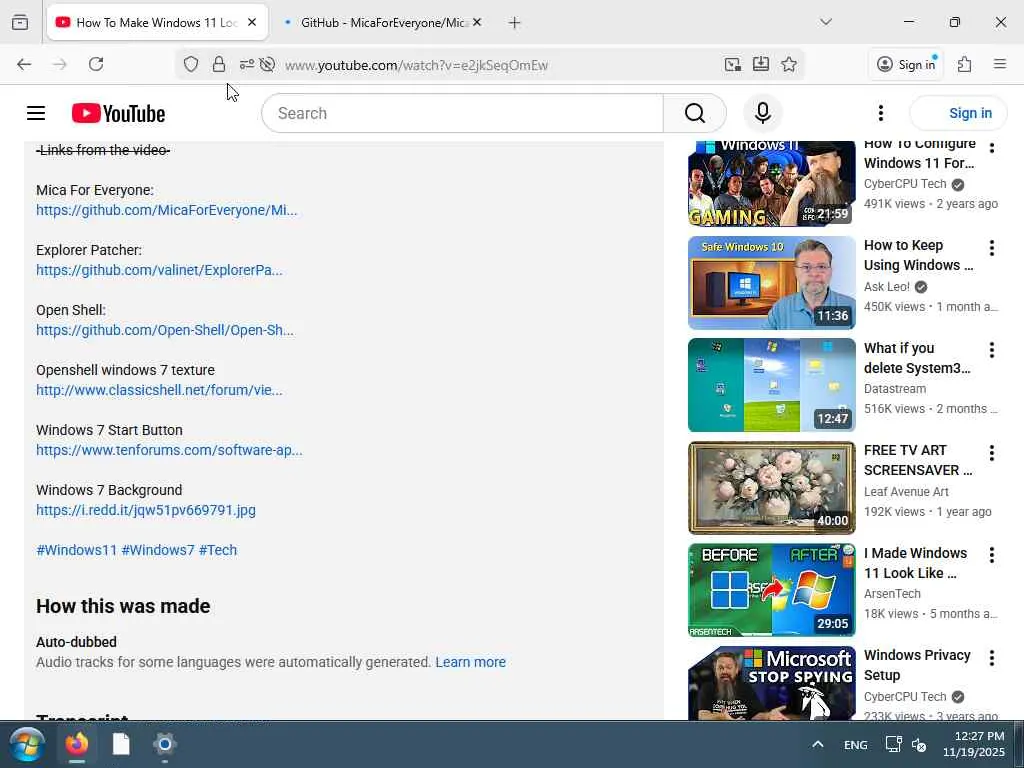The width and height of the screenshot is (1024, 768).
Task: Open the Explorer Patcher GitHub link
Action: click(x=159, y=270)
